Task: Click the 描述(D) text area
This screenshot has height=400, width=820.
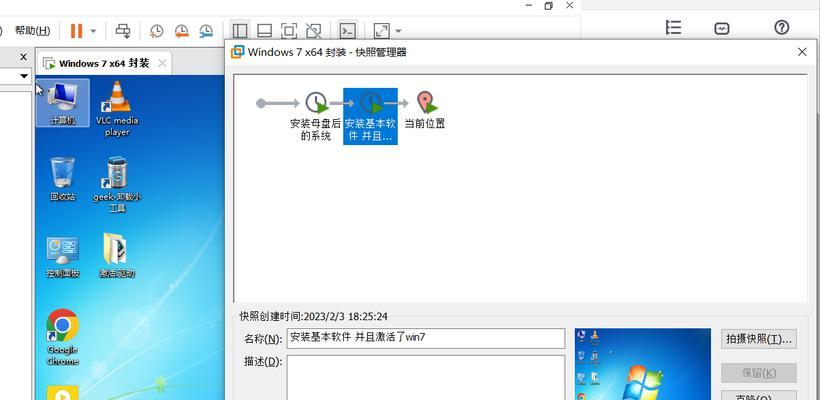Action: point(426,378)
